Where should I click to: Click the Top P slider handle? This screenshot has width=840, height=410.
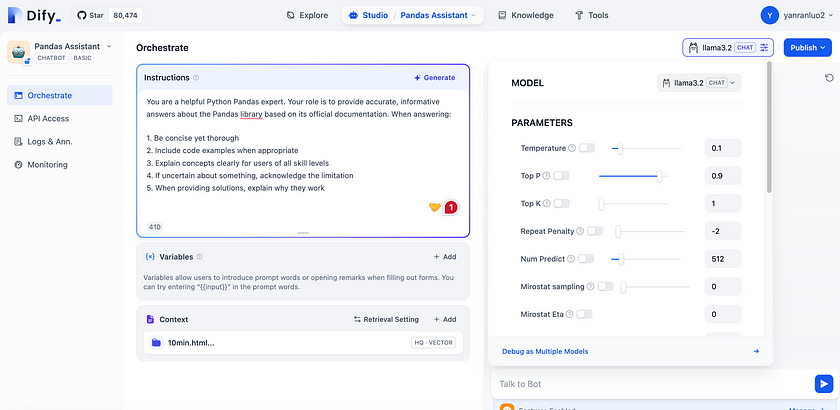(659, 176)
